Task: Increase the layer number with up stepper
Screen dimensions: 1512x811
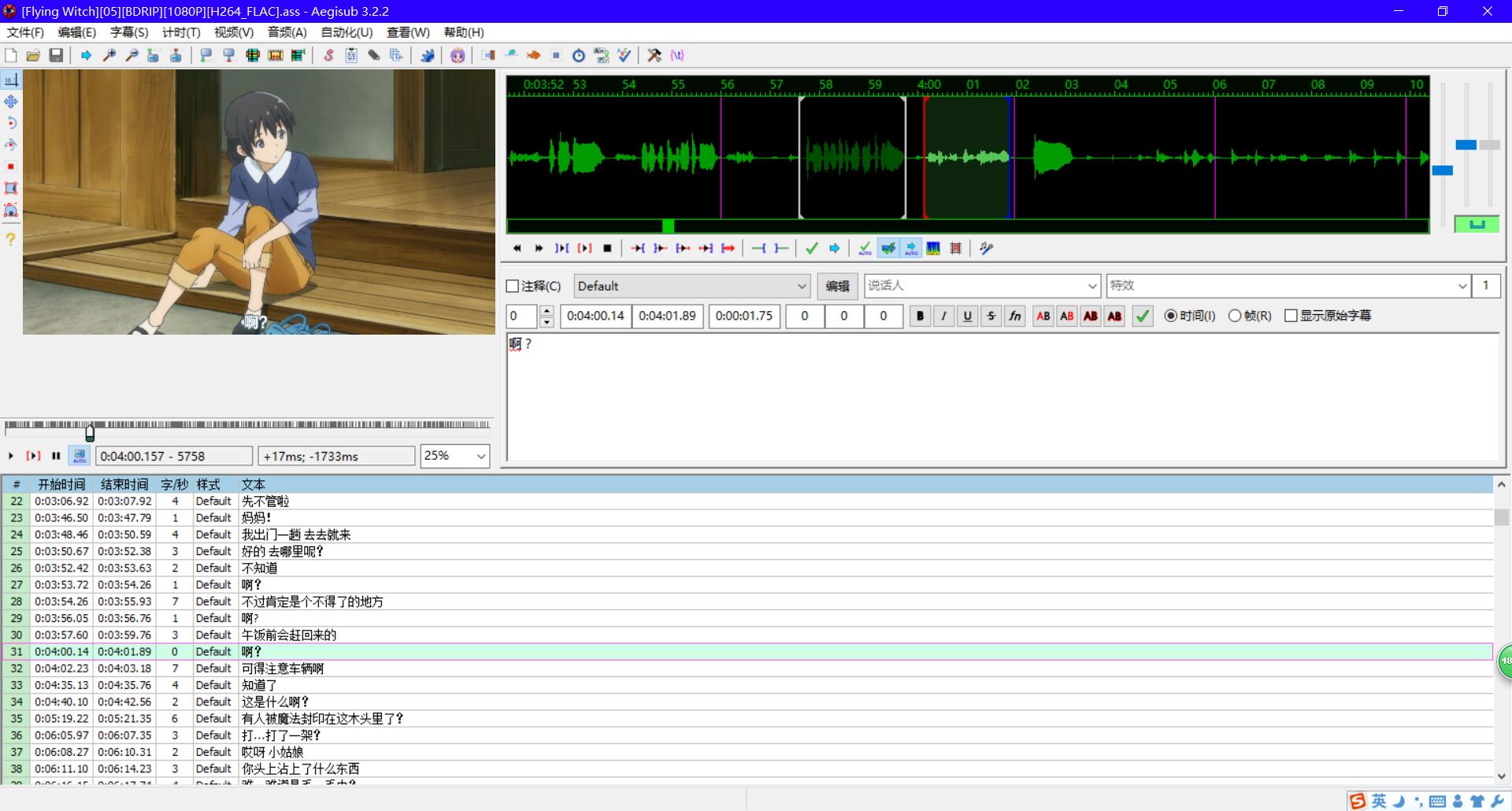Action: pos(547,310)
